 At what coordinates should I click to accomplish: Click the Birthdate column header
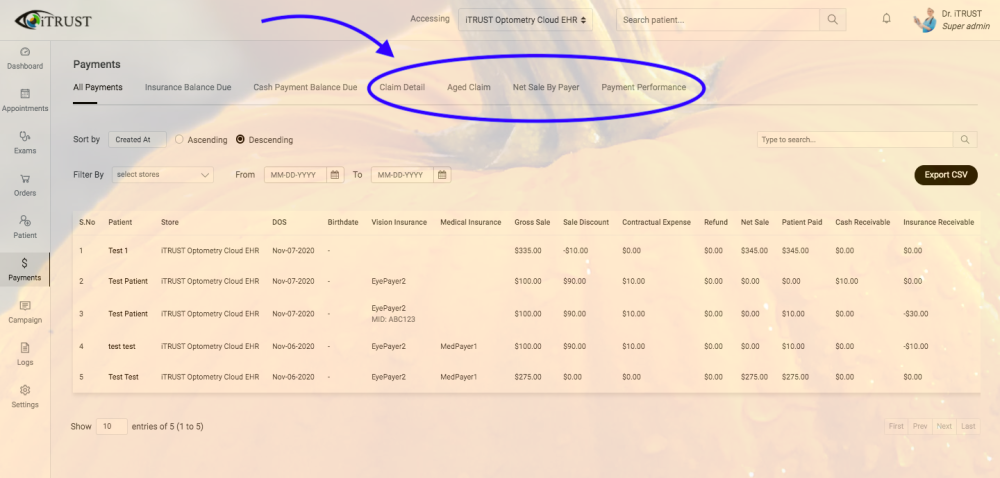click(x=342, y=222)
